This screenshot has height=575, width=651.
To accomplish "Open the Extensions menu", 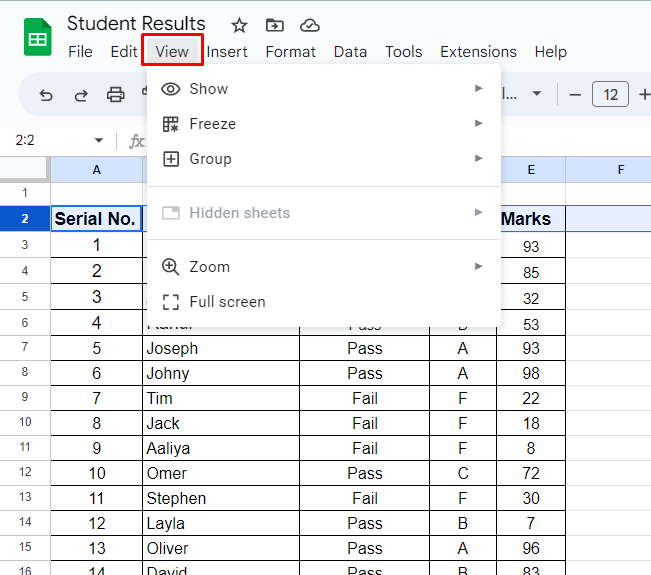I will click(x=478, y=52).
